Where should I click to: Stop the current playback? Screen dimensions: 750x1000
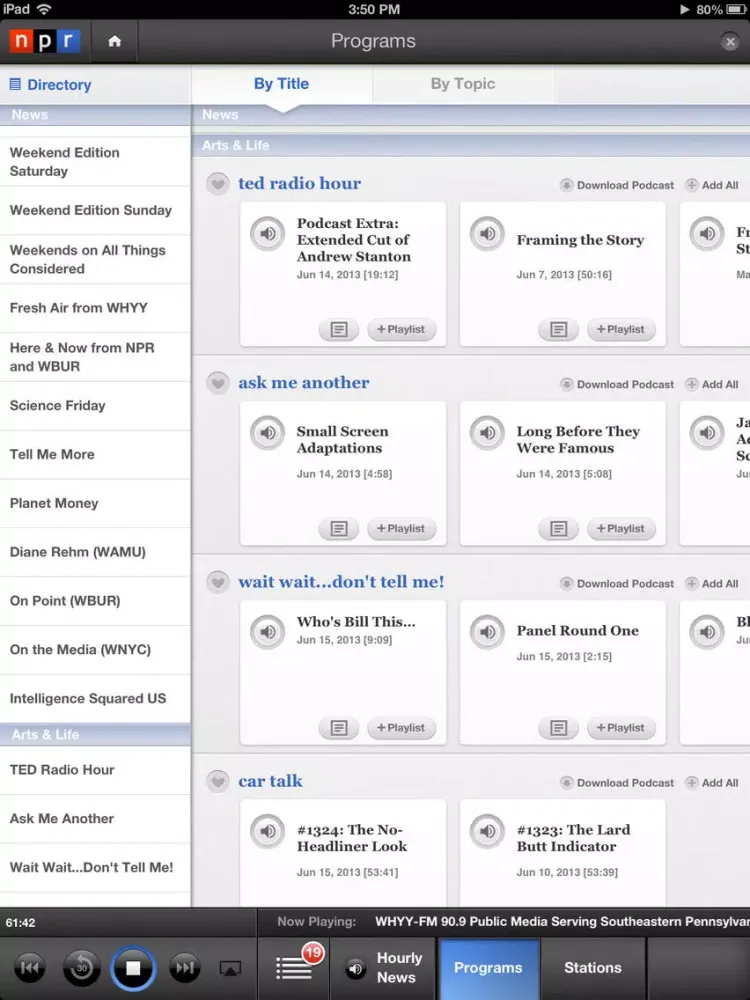pos(133,968)
